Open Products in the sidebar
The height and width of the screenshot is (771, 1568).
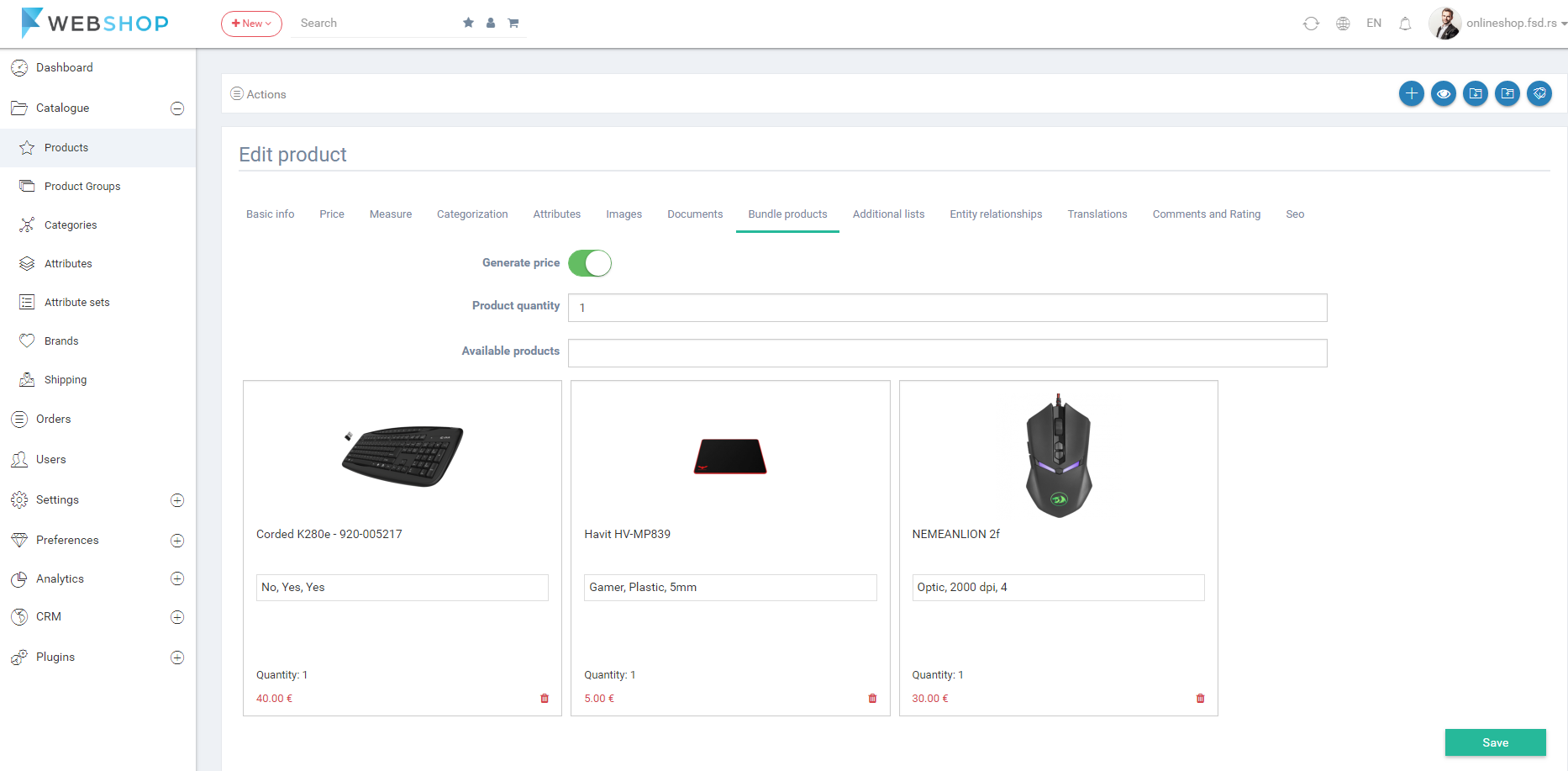[97, 148]
